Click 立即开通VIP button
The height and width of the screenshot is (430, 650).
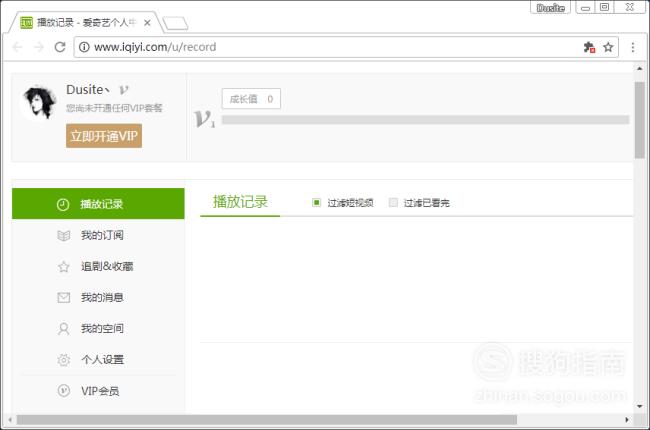[x=104, y=136]
